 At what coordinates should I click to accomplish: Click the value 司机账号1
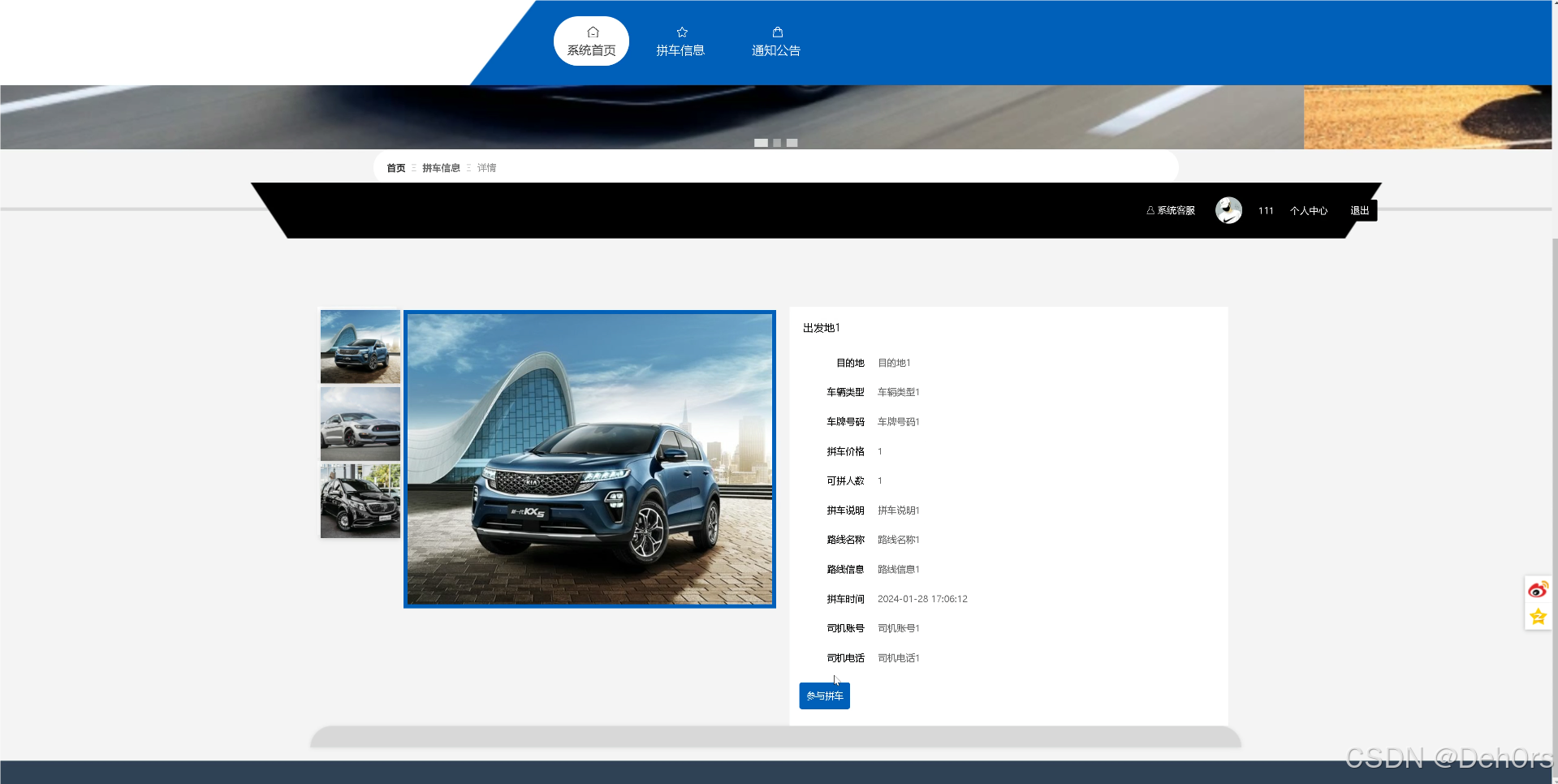coord(899,628)
